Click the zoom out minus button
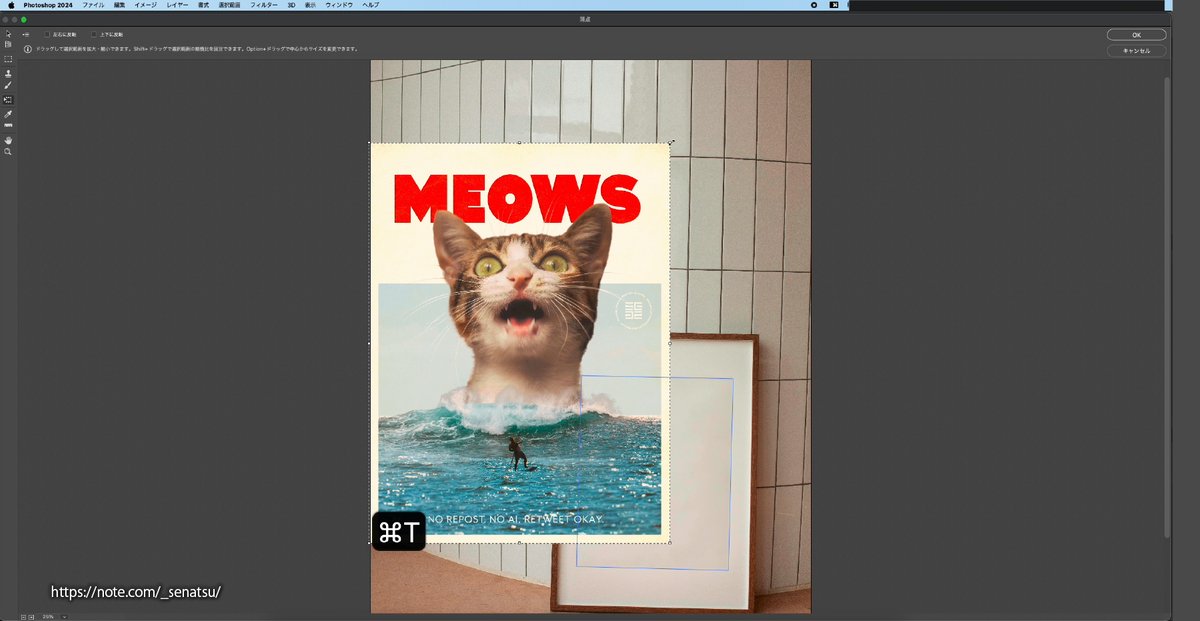1200x621 pixels. coord(23,617)
